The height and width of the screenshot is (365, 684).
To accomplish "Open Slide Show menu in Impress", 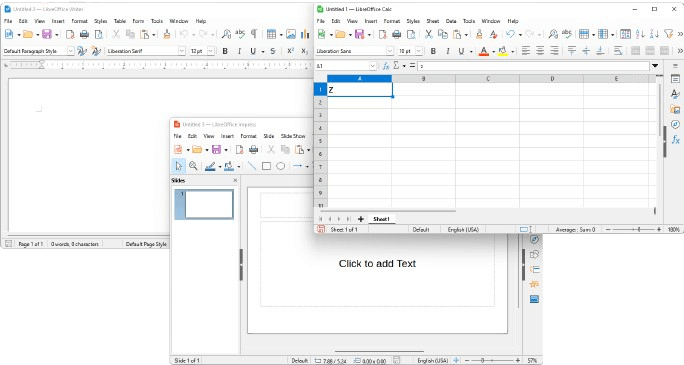I will 293,136.
